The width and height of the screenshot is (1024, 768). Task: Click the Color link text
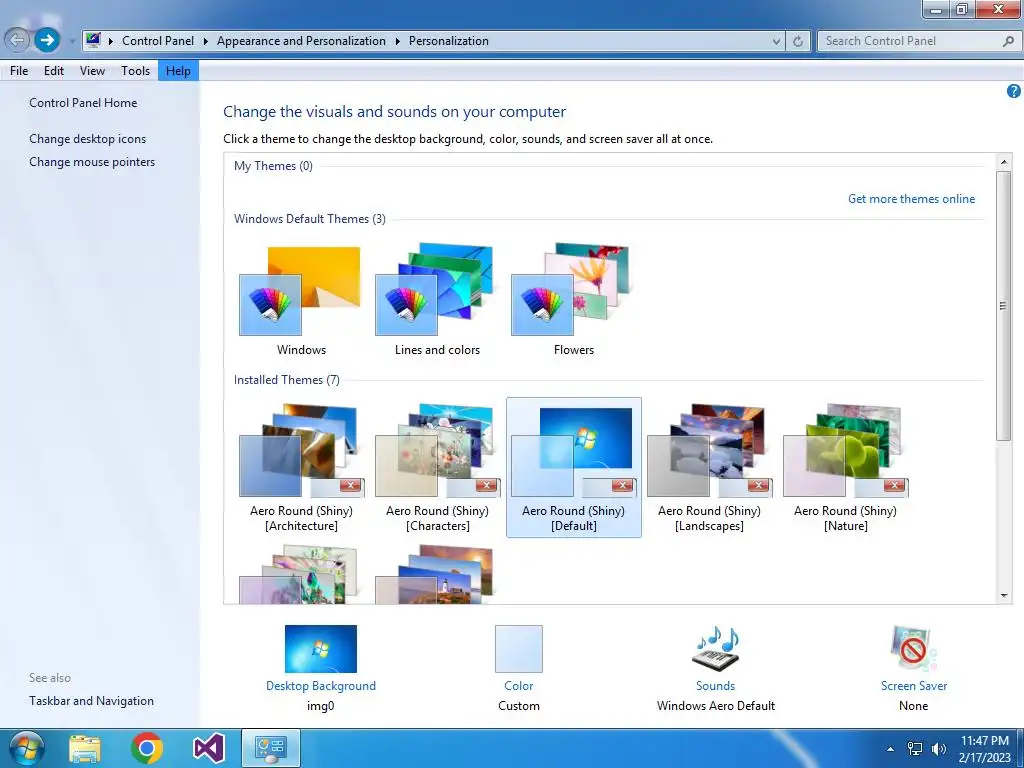[x=519, y=686]
